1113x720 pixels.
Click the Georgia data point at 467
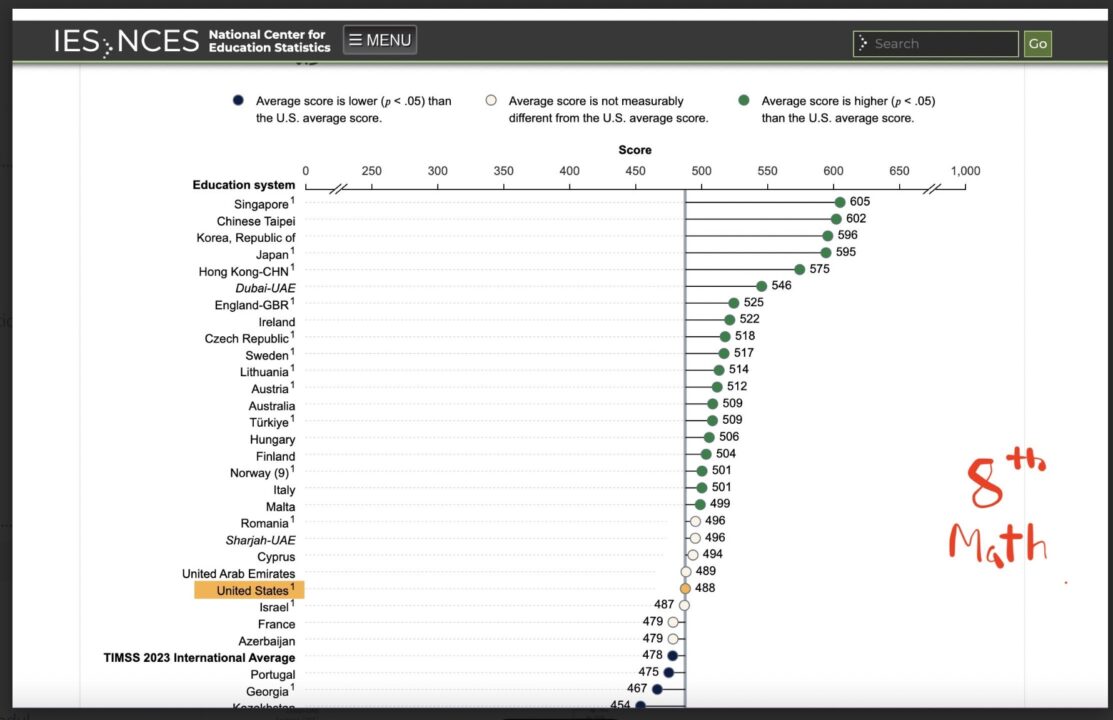tap(657, 689)
